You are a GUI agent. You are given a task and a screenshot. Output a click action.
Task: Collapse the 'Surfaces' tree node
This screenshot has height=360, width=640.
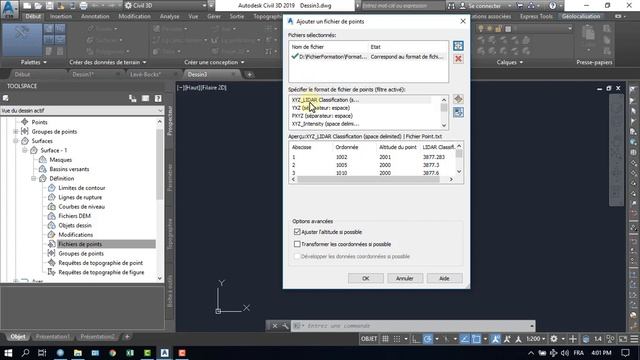[16, 141]
